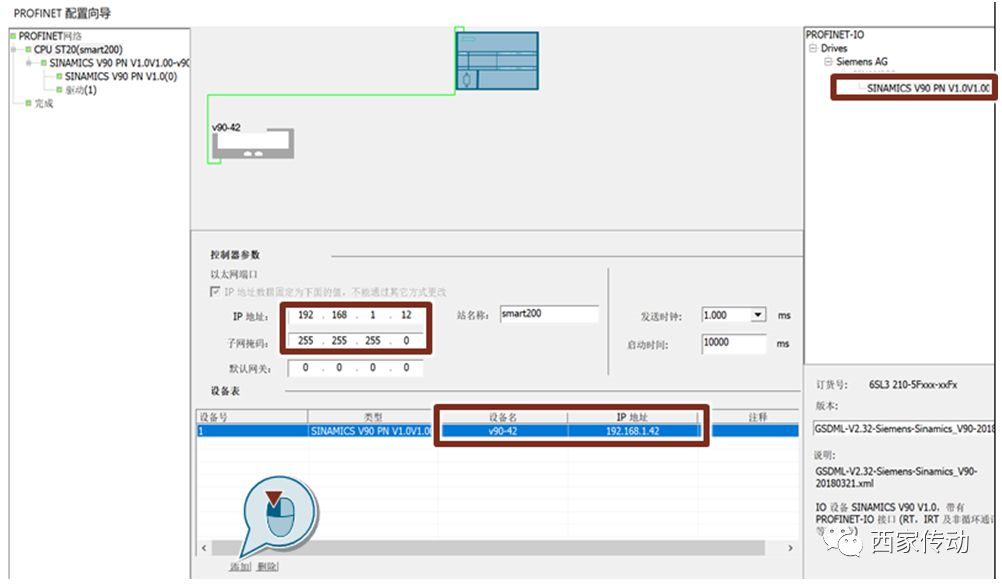Select 完成 step in the wizard tree

(x=43, y=103)
